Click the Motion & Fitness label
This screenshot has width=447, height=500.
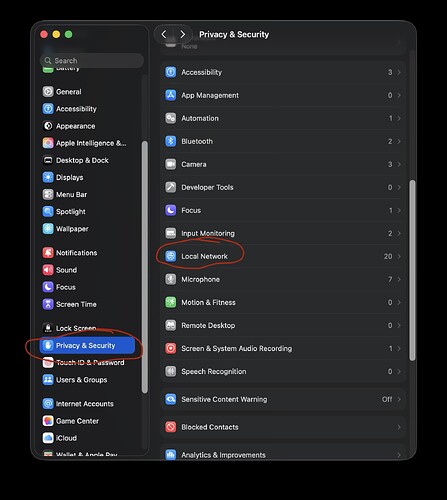coord(208,302)
